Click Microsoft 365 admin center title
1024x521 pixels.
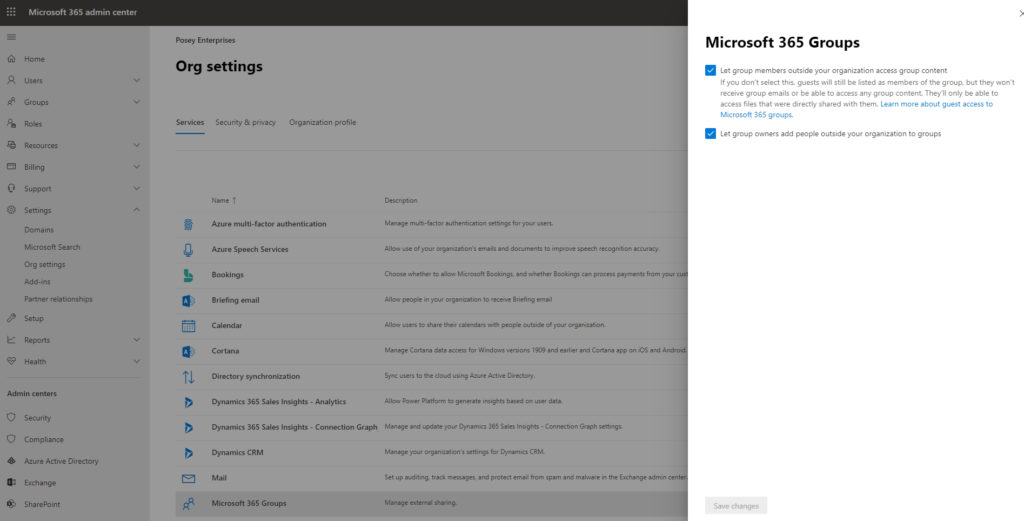click(x=83, y=12)
